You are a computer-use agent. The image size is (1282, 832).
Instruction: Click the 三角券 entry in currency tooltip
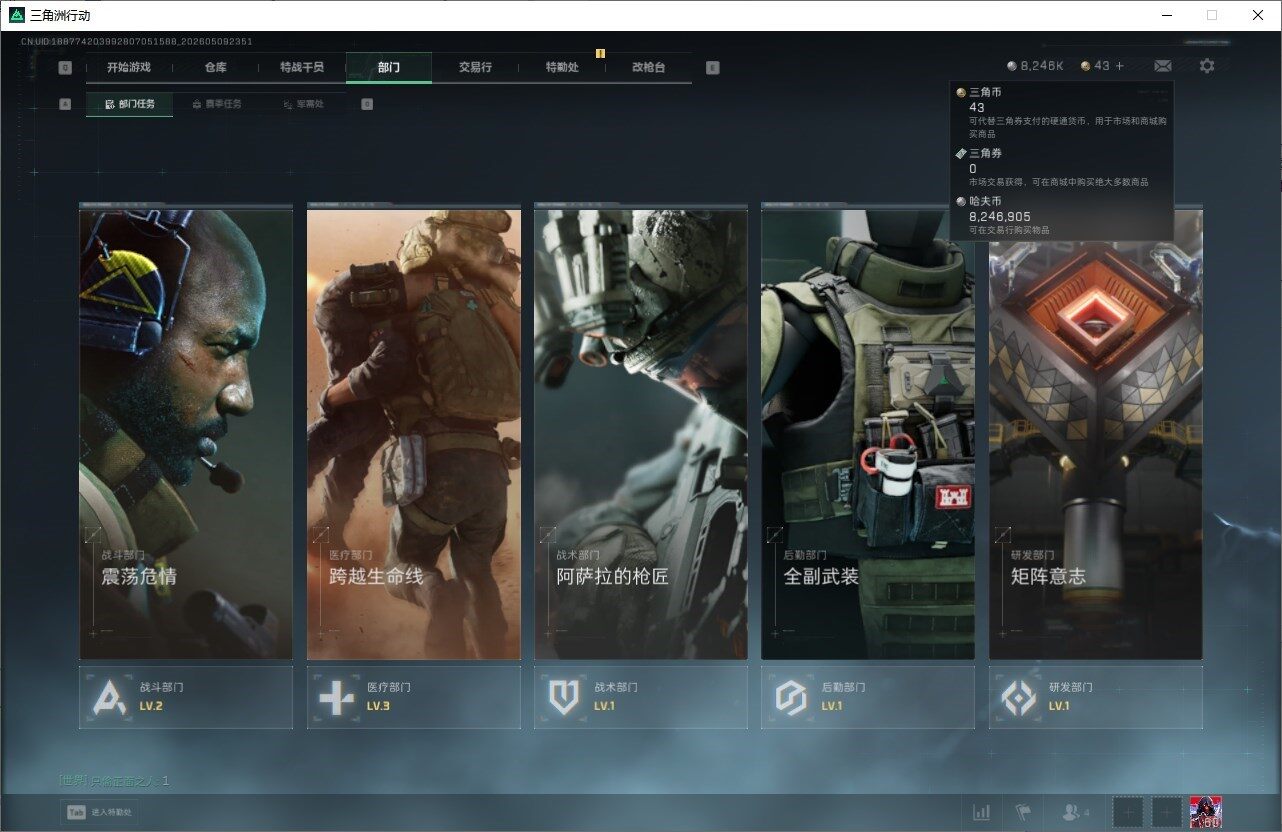coord(1060,167)
